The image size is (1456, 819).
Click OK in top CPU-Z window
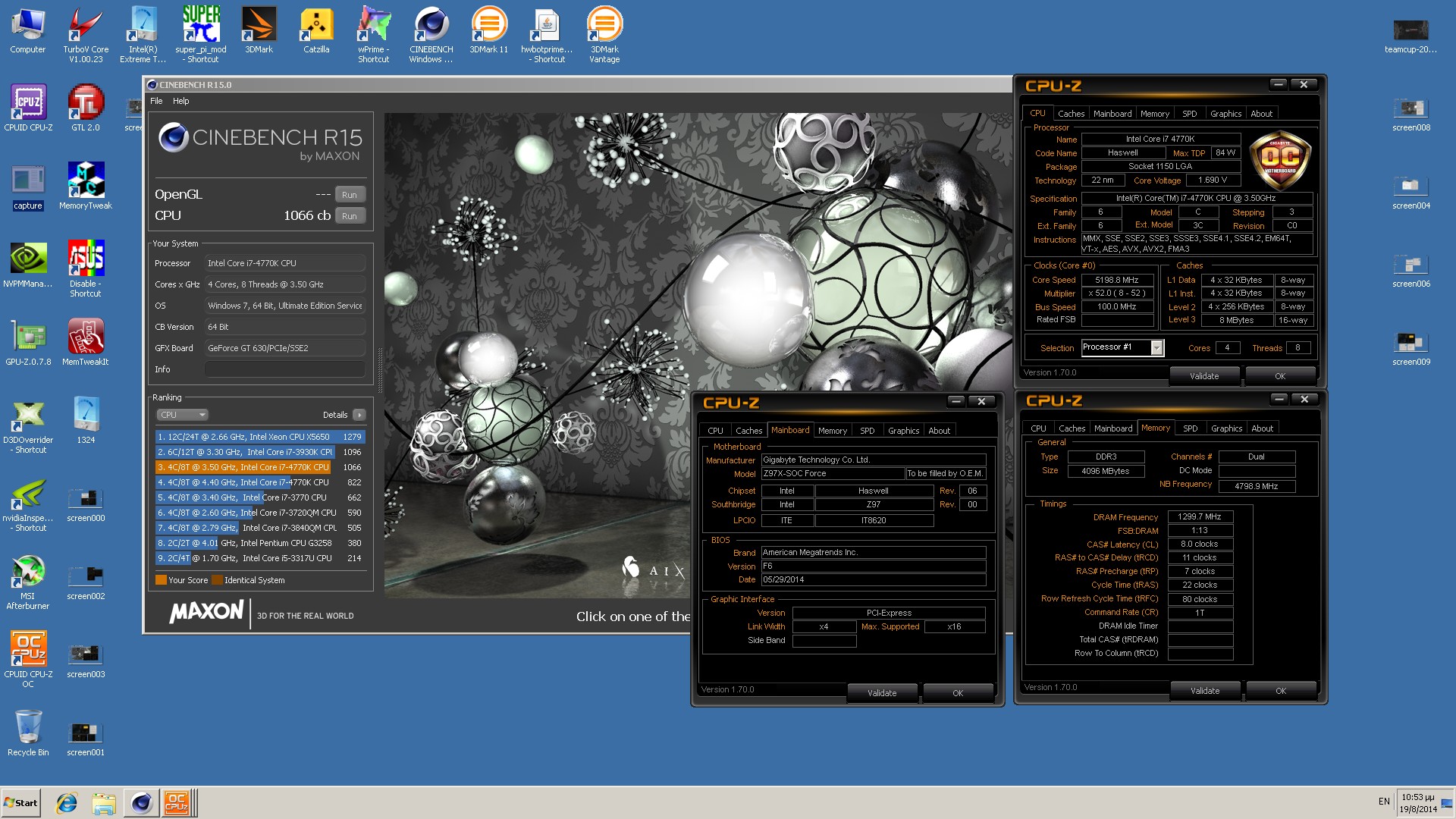click(1280, 376)
